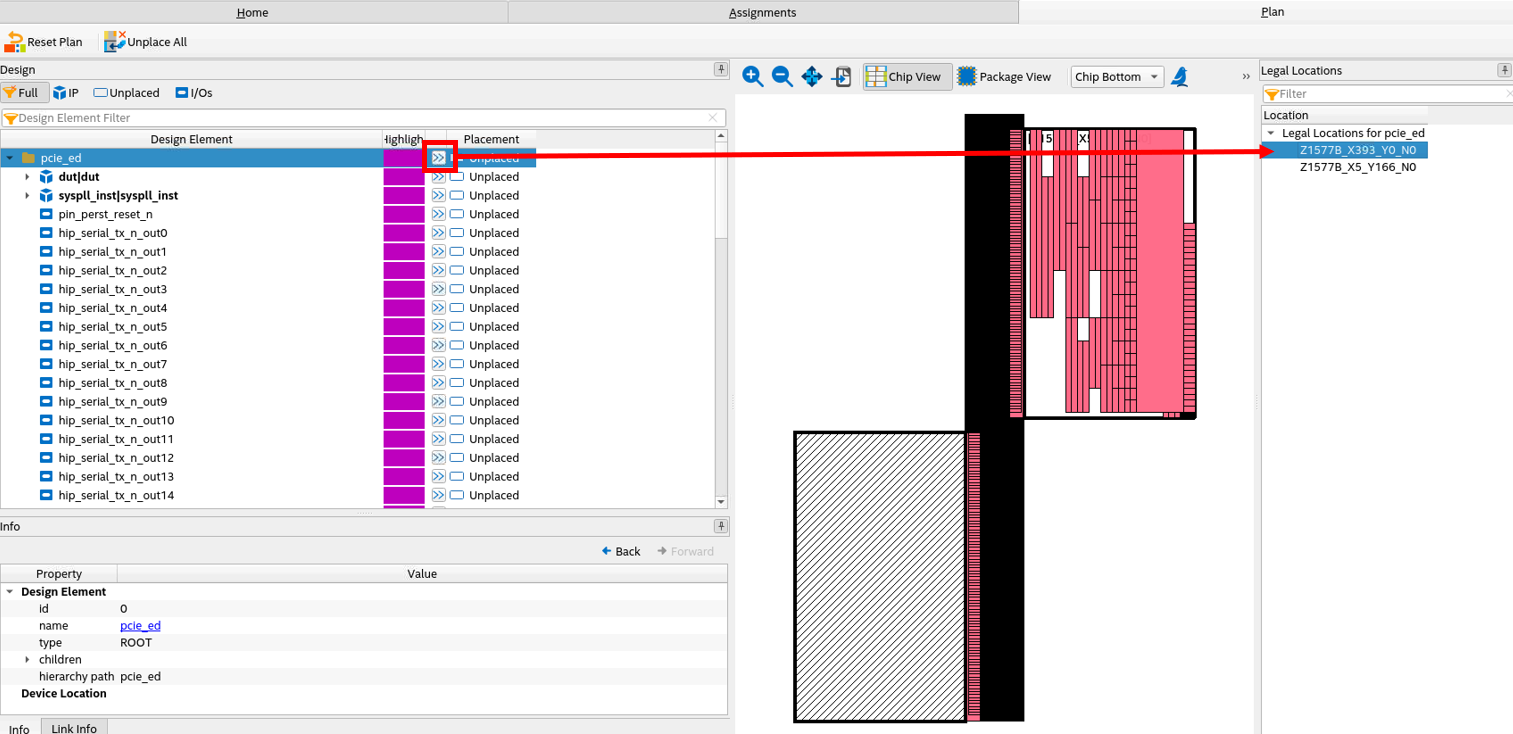Expand the children property row

[28, 660]
